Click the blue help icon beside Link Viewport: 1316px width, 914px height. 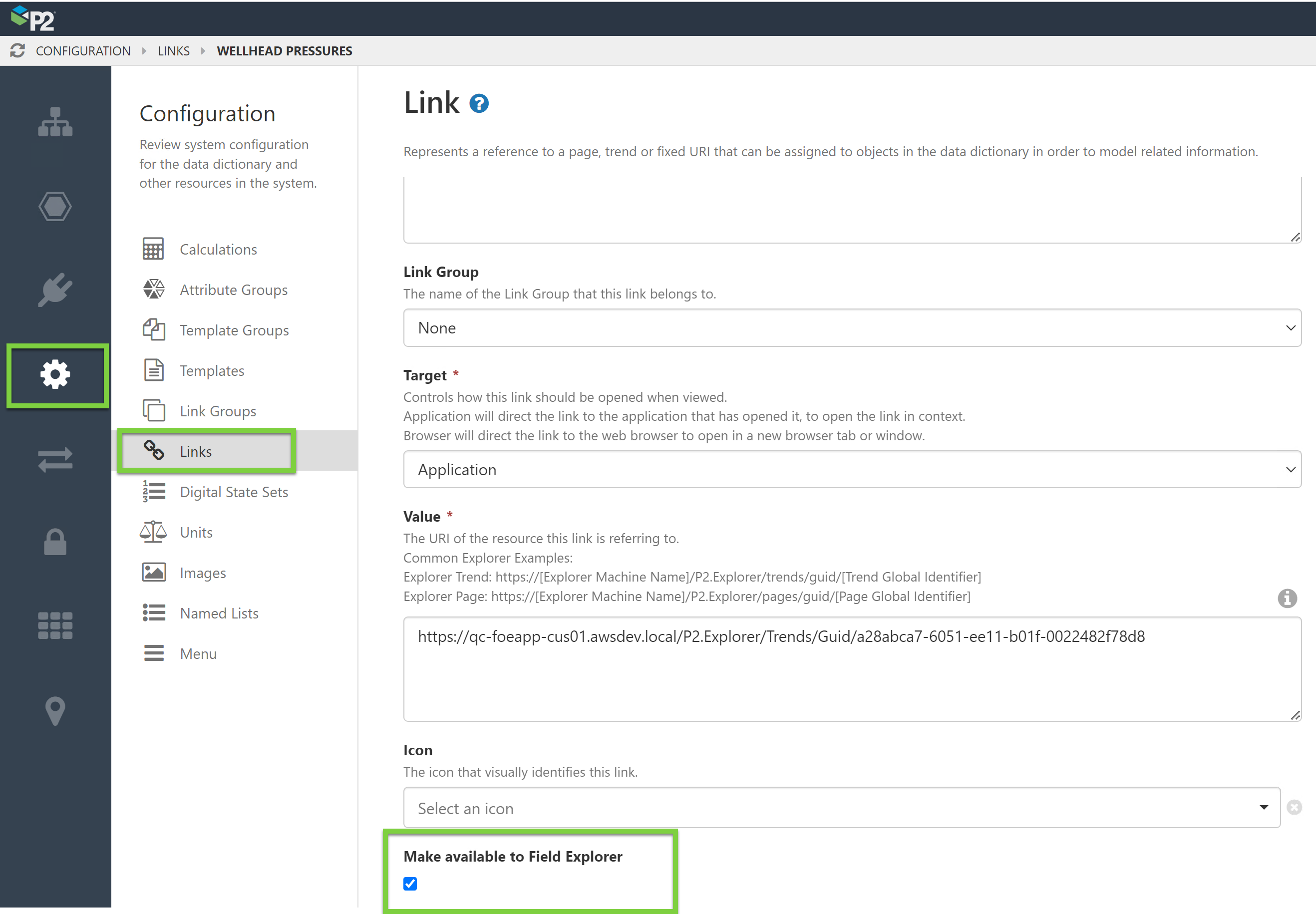point(479,104)
